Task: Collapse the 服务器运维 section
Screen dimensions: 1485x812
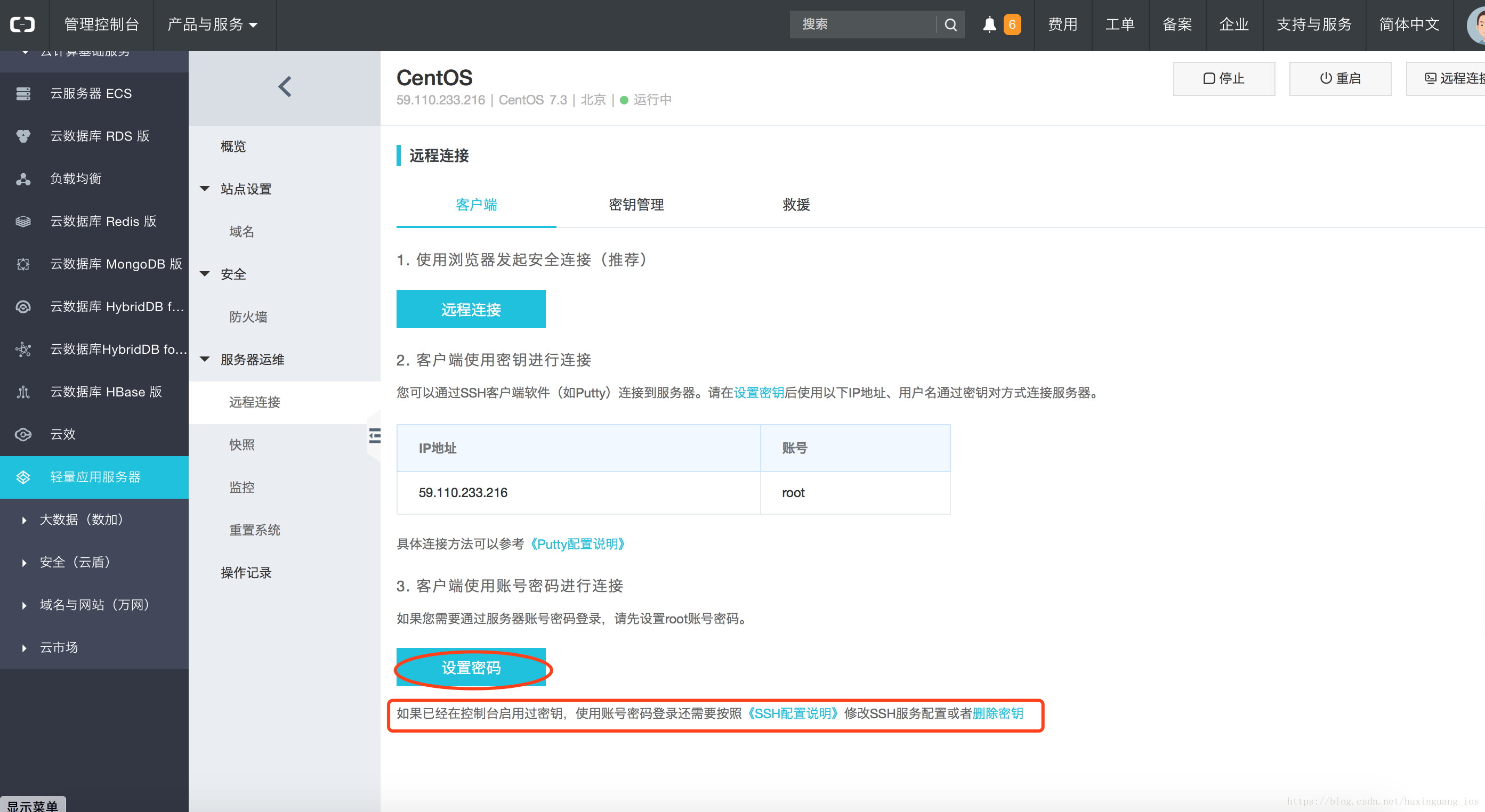Action: coord(205,360)
